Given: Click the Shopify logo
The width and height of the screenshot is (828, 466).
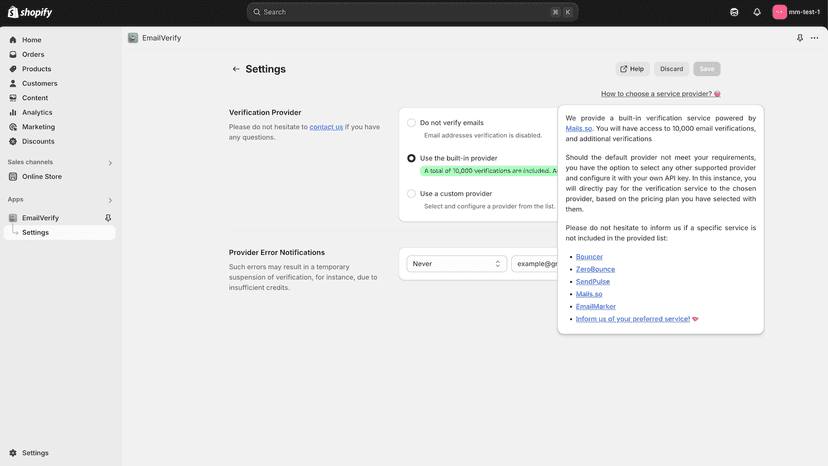Looking at the screenshot, I should pos(30,12).
